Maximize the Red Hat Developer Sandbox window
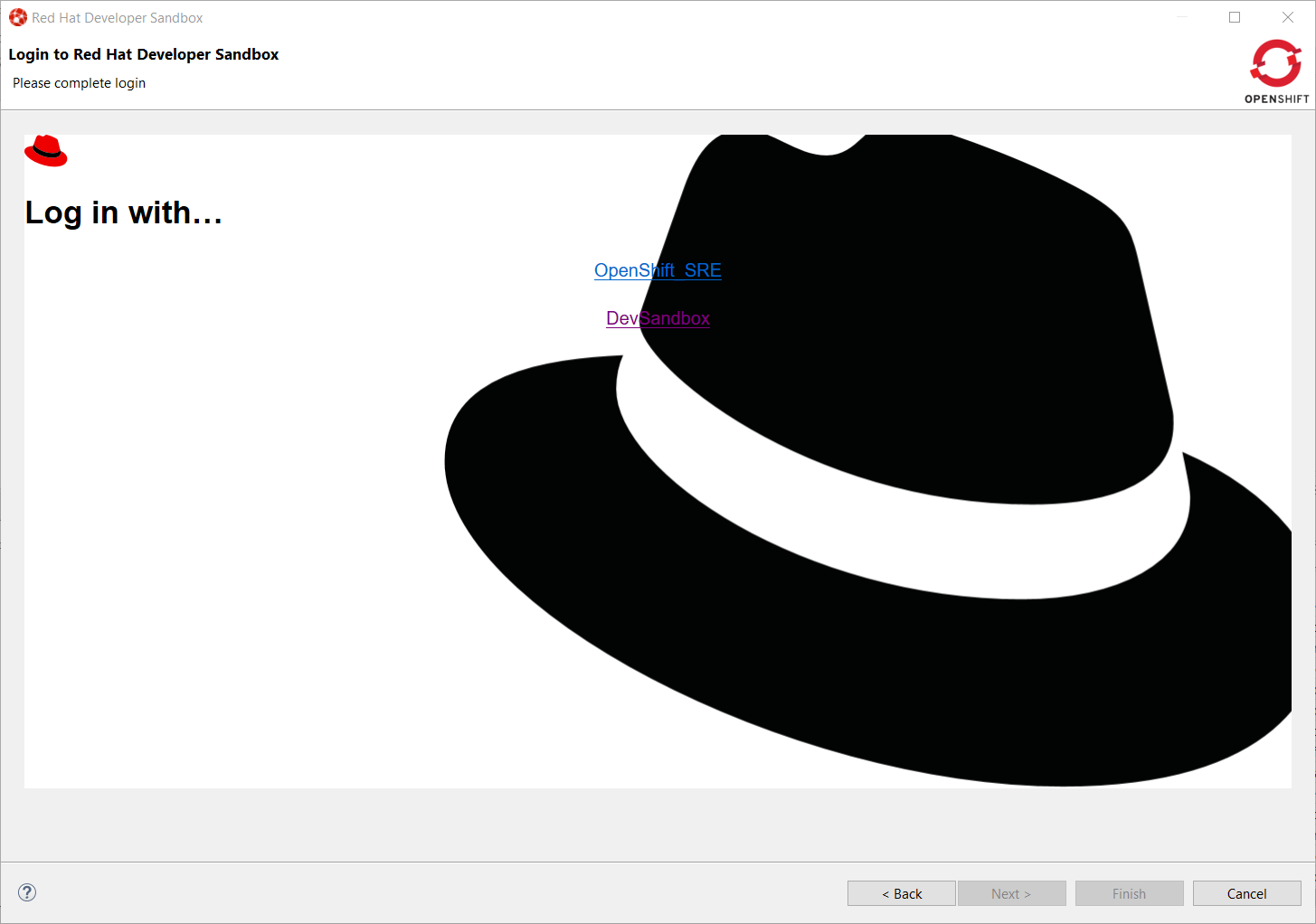 [x=1235, y=17]
